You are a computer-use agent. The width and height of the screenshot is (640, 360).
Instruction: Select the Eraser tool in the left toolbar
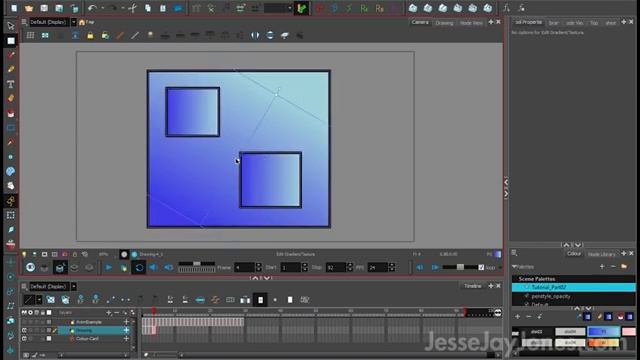[11, 98]
